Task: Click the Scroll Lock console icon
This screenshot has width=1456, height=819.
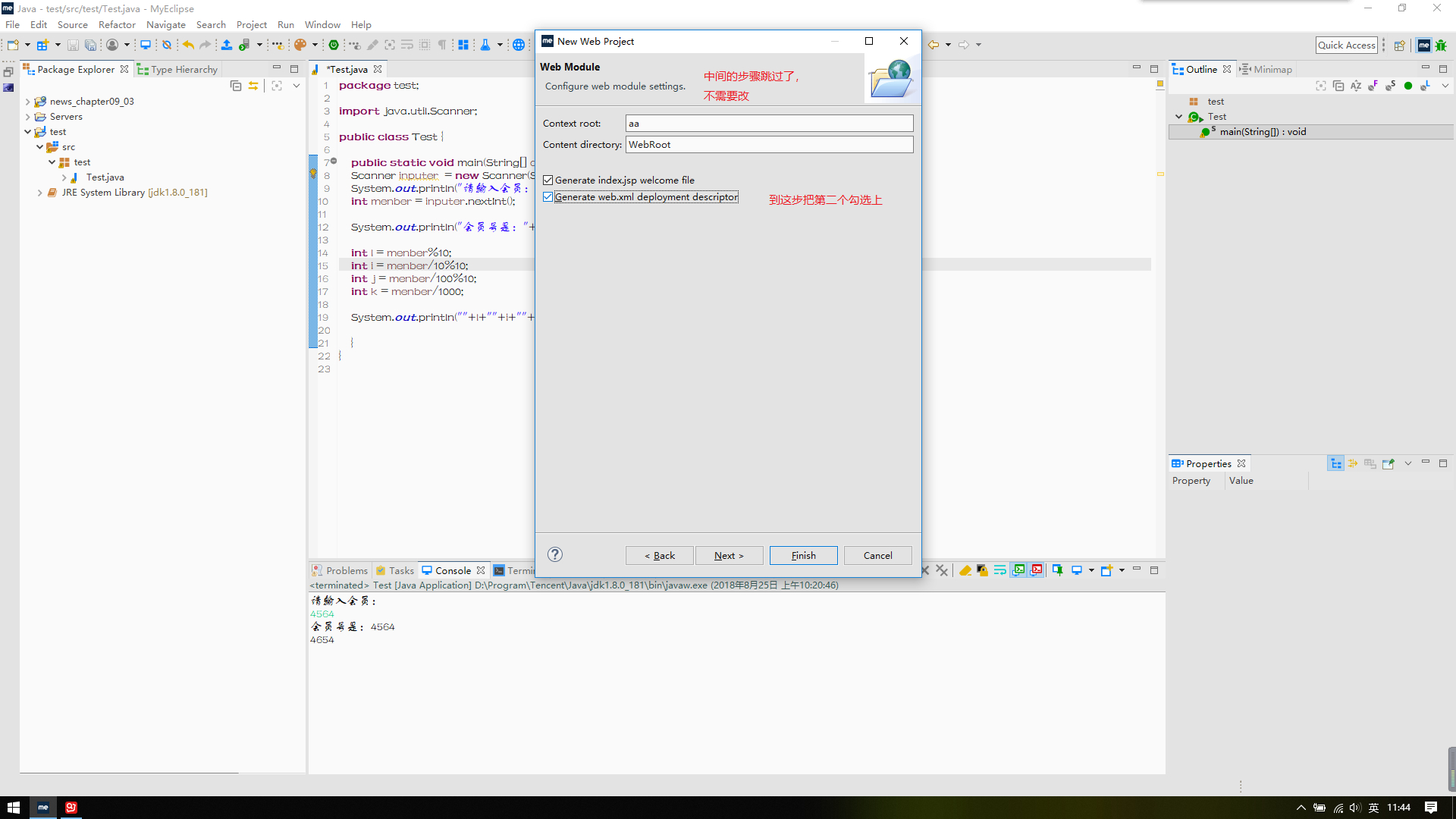Action: 983,570
